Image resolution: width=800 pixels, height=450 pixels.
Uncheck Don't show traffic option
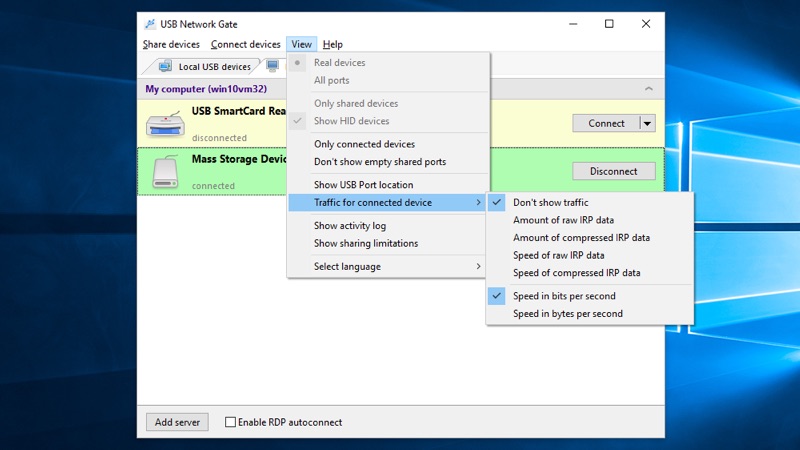coord(590,203)
